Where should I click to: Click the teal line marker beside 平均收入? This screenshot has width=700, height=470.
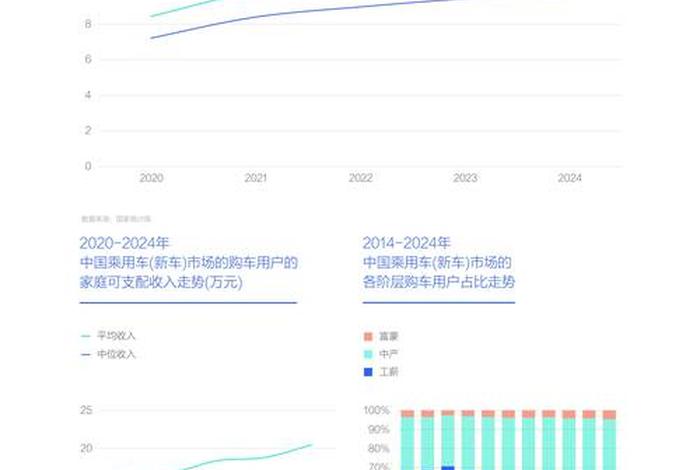[x=85, y=336]
